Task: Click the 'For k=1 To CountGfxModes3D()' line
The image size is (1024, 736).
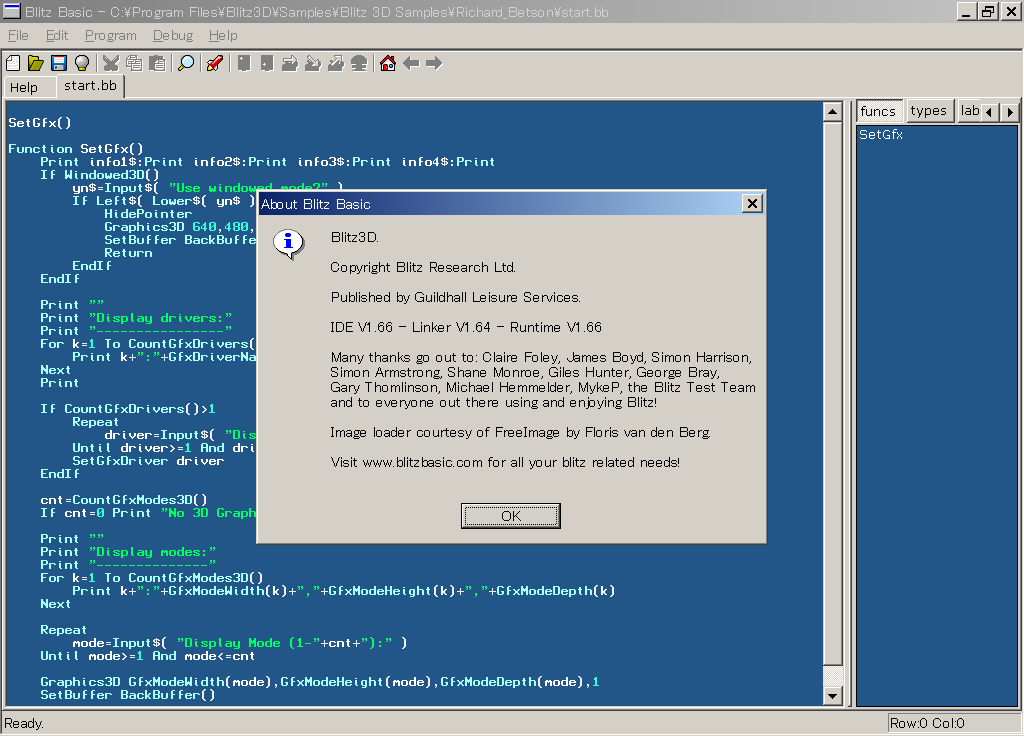Action: click(152, 578)
